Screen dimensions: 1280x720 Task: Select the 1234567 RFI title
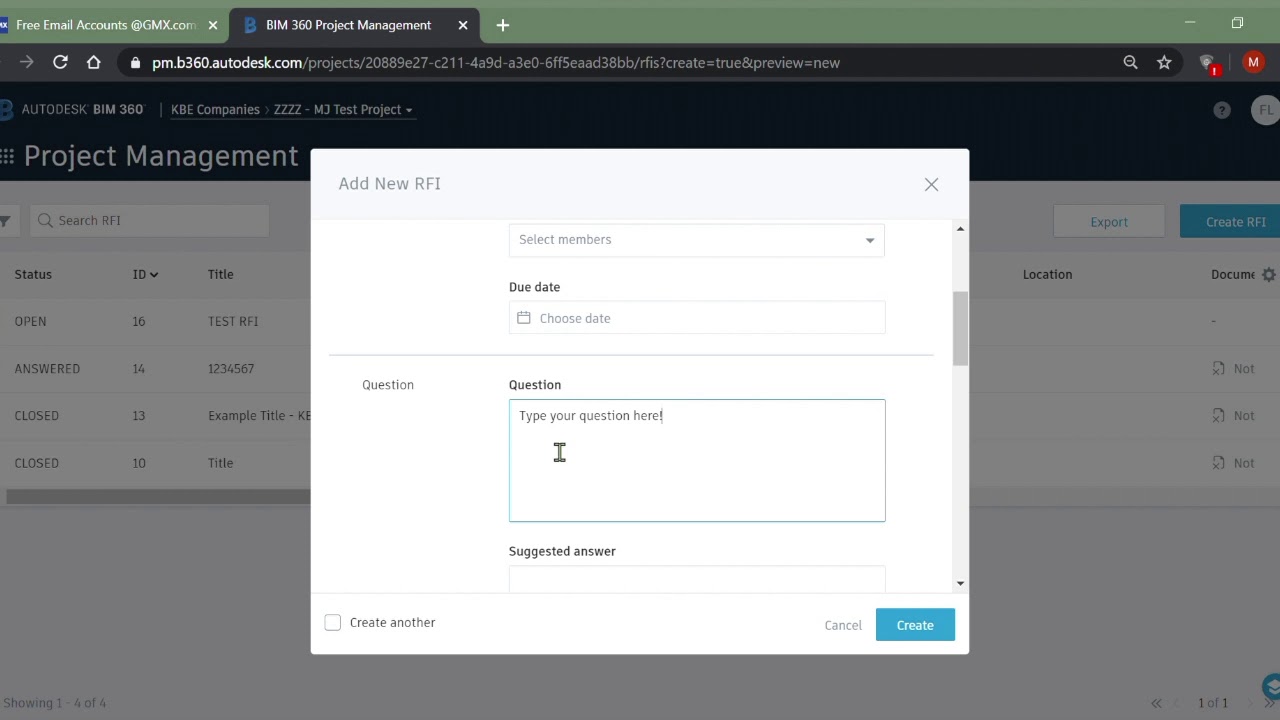point(231,368)
